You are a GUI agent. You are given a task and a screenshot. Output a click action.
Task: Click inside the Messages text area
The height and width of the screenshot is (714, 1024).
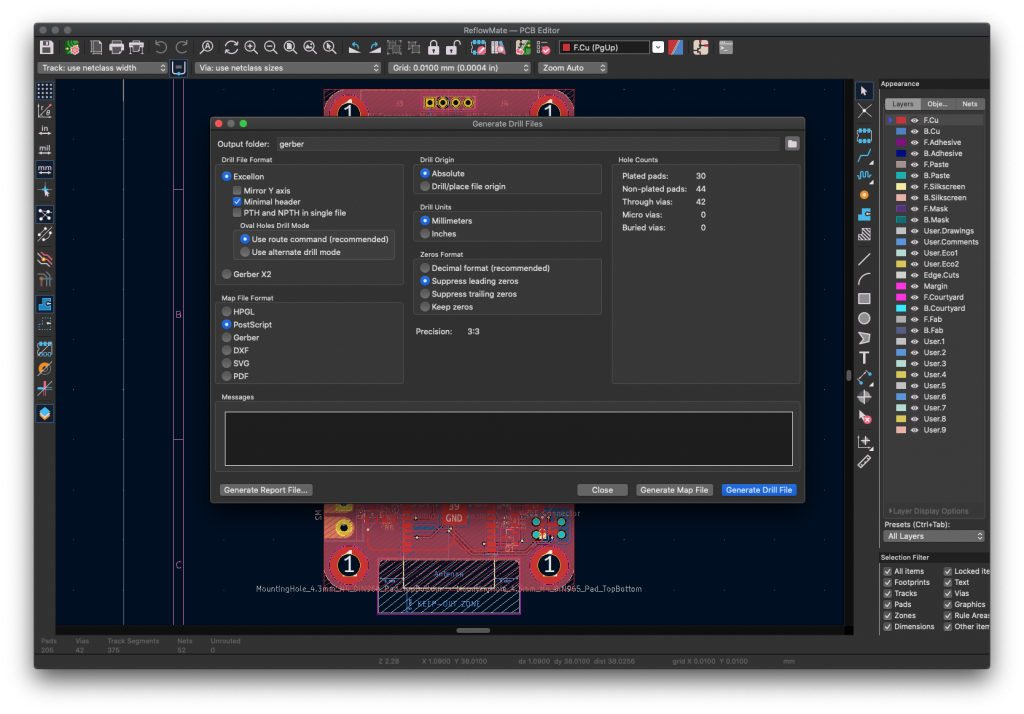click(x=509, y=438)
